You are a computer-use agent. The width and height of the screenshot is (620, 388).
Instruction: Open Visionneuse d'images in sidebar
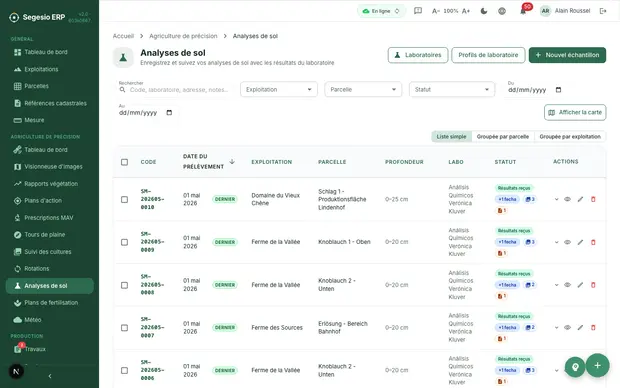click(x=50, y=167)
